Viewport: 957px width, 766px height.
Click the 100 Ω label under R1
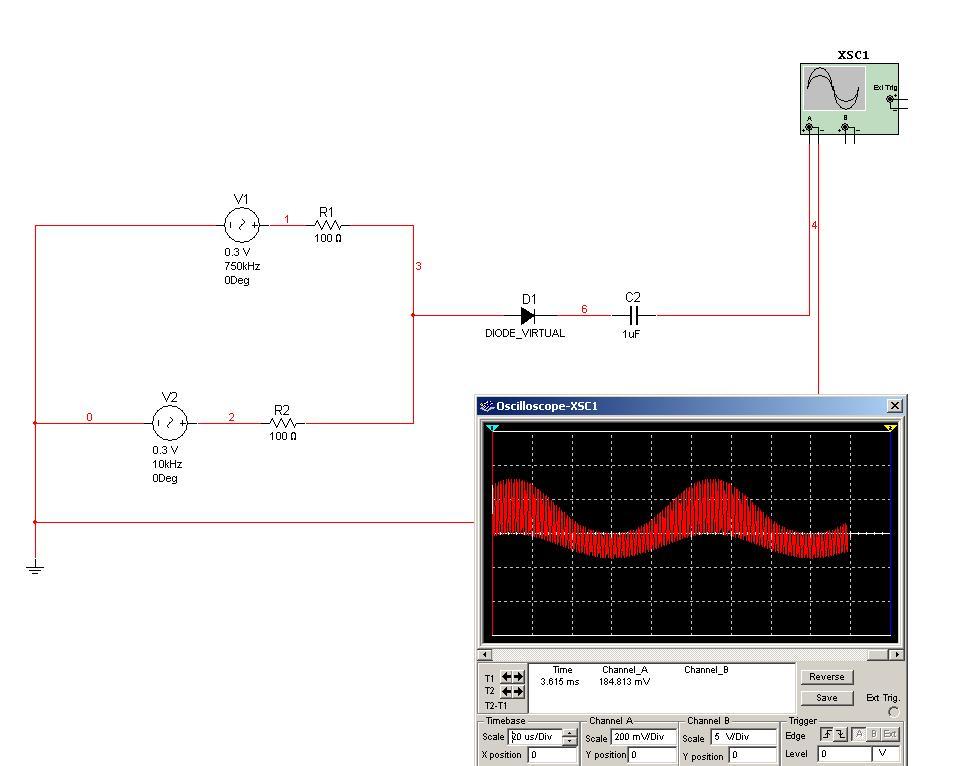click(328, 238)
